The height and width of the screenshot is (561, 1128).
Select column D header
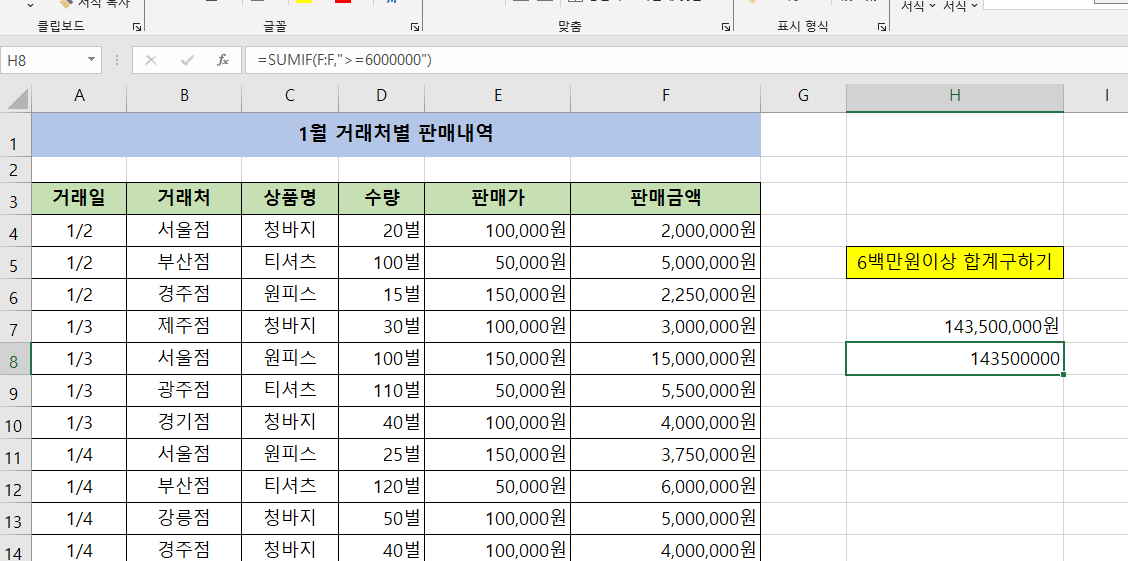point(381,99)
